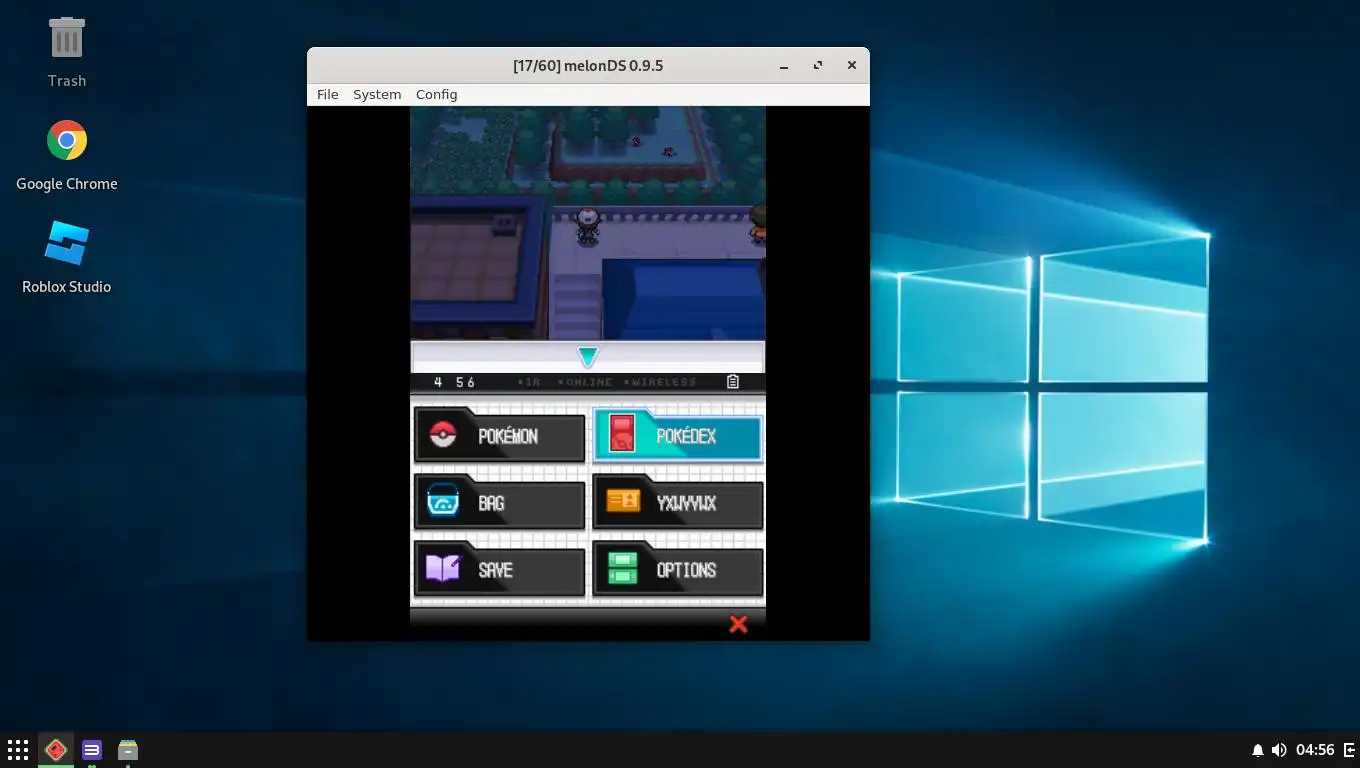The width and height of the screenshot is (1360, 768).
Task: Click the Poké Ball icon on POKÉMON
Action: click(443, 435)
